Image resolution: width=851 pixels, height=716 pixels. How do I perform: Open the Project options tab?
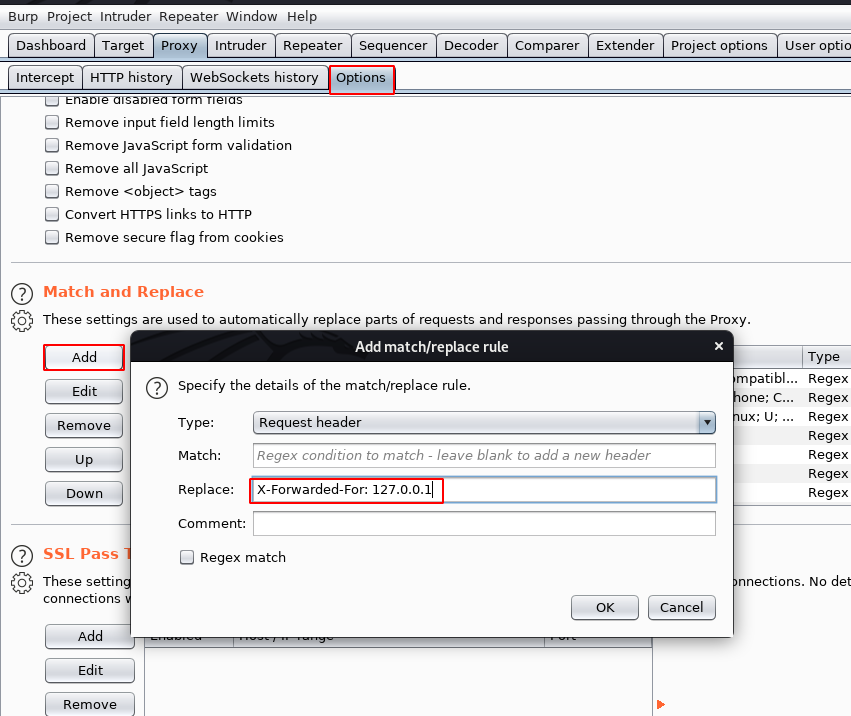[719, 46]
